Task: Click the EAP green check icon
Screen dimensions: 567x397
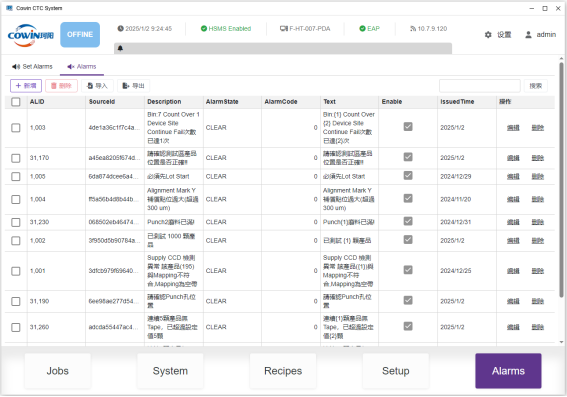Action: click(362, 29)
